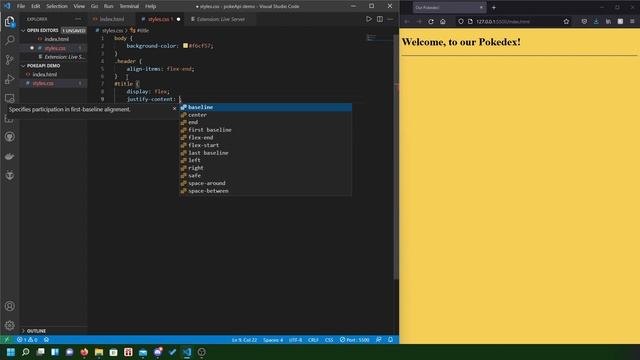The image size is (640, 360).
Task: Click the Port : 5500 Live Server button
Action: 355,340
